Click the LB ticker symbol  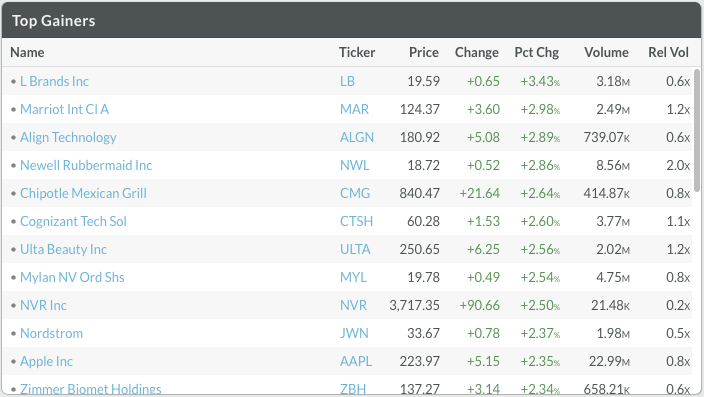tap(348, 81)
